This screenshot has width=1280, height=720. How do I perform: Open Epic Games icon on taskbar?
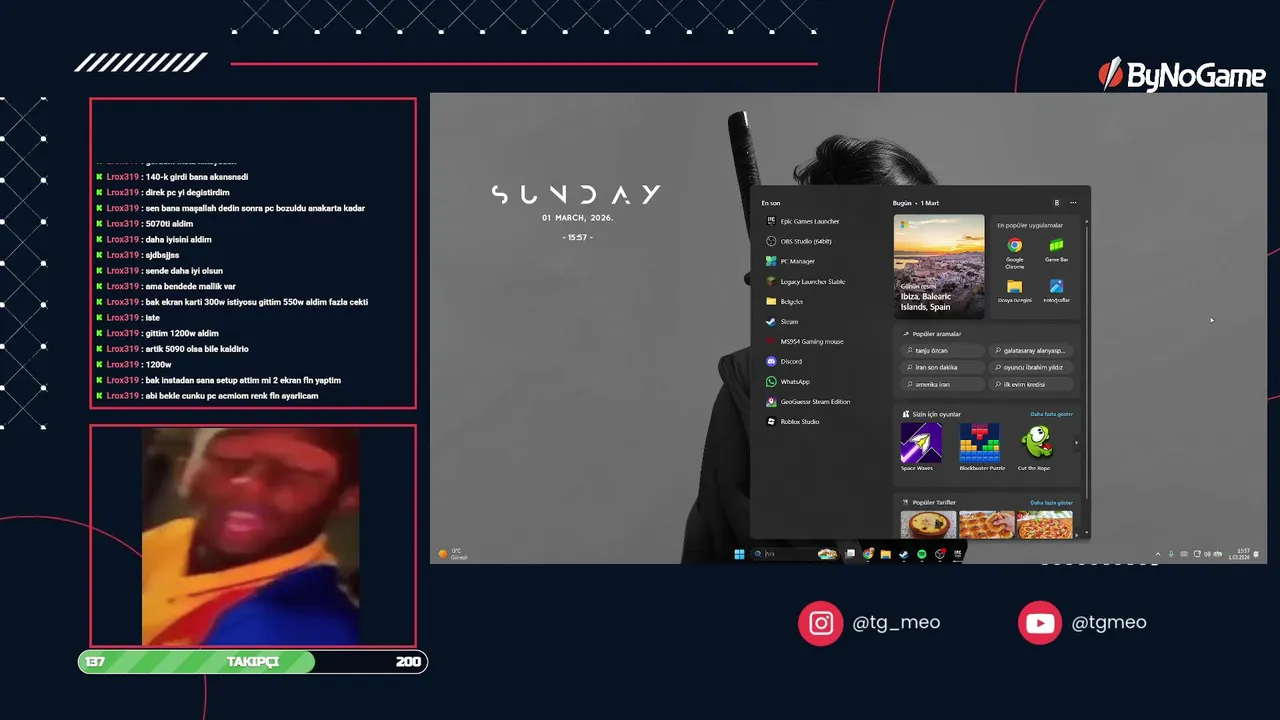click(x=957, y=554)
